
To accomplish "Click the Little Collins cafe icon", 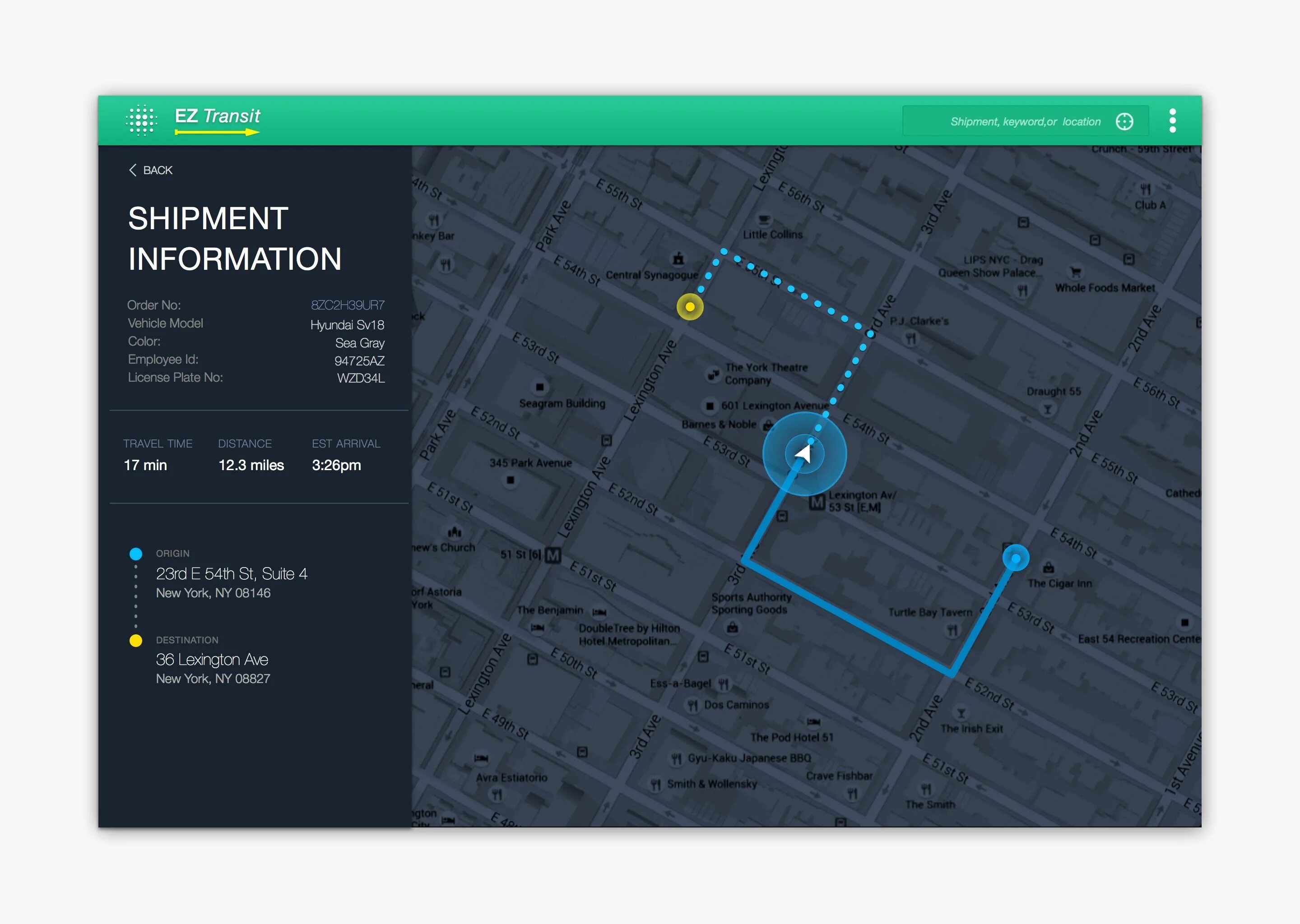I will point(764,220).
